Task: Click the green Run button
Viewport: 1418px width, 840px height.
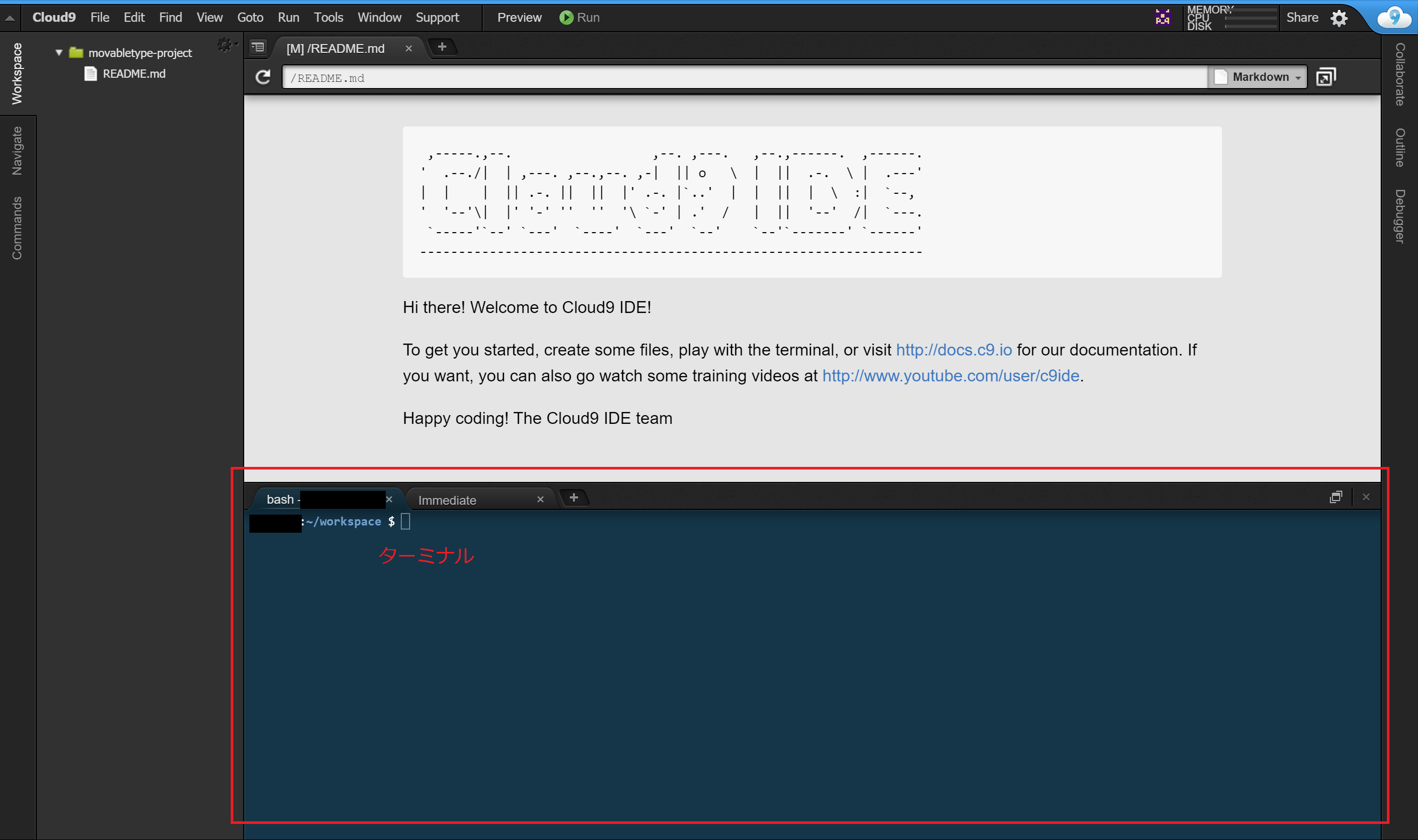Action: 579,18
